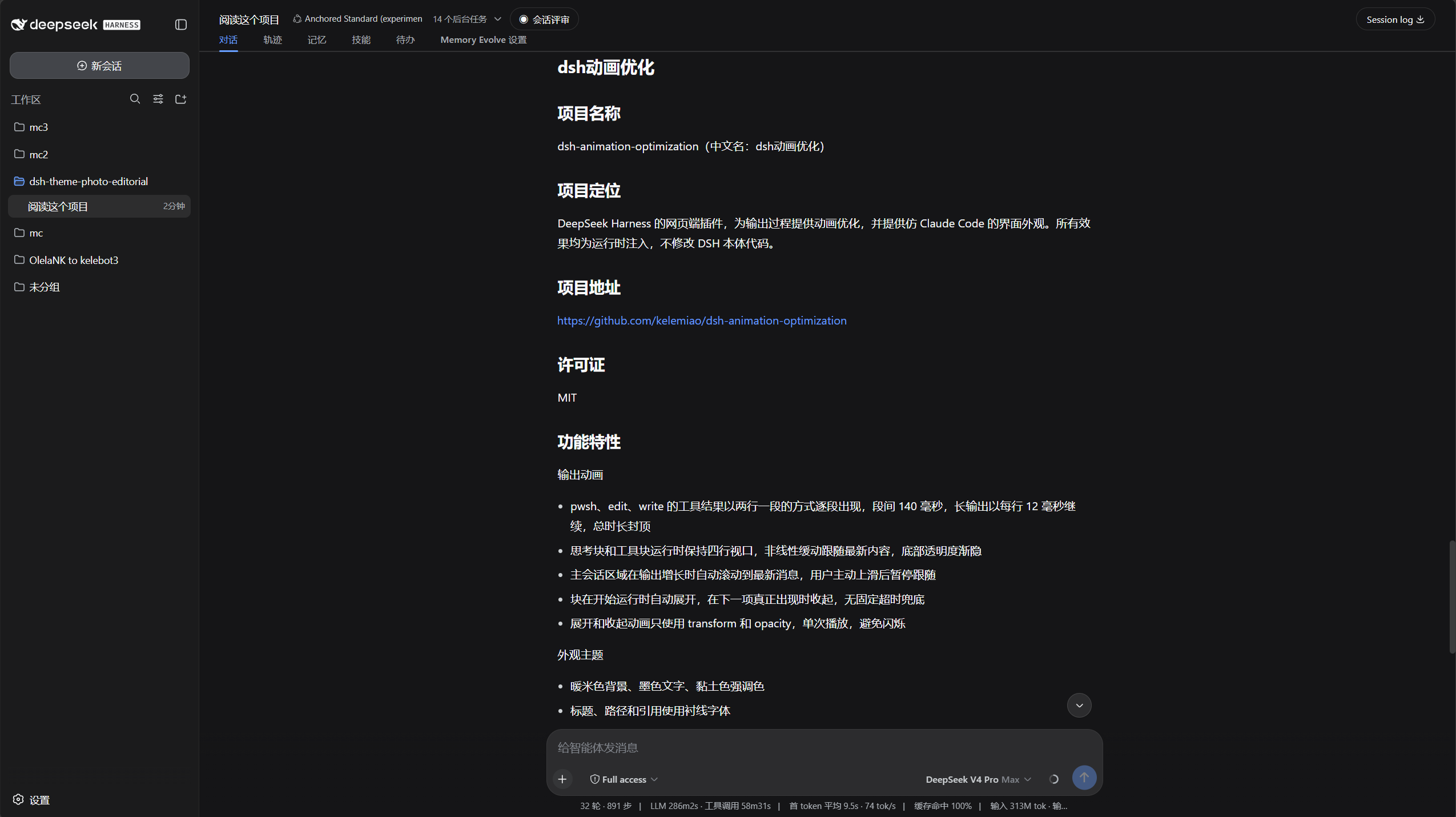This screenshot has height=817, width=1456.
Task: Send message with the arrow button
Action: (x=1084, y=778)
